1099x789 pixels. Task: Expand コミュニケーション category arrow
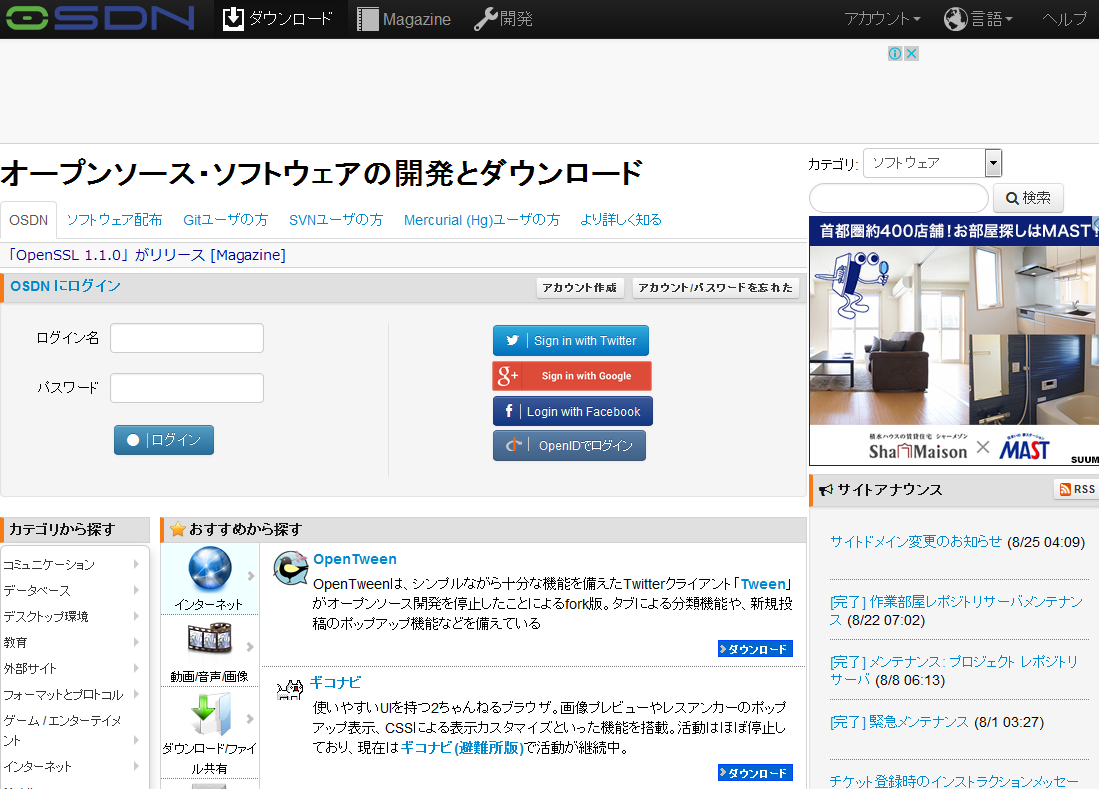[x=136, y=564]
